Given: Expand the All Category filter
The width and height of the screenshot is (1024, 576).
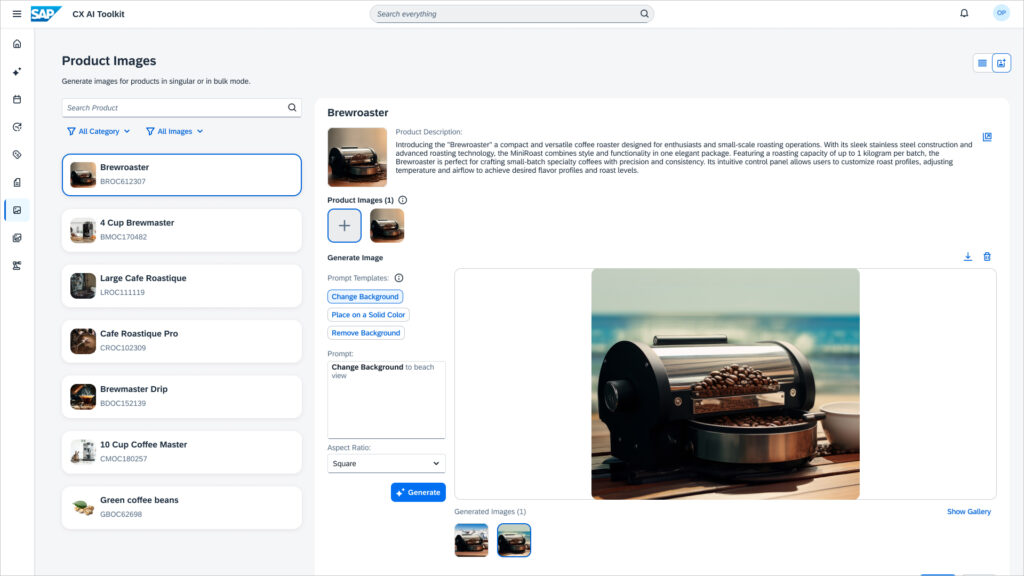Looking at the screenshot, I should point(98,131).
